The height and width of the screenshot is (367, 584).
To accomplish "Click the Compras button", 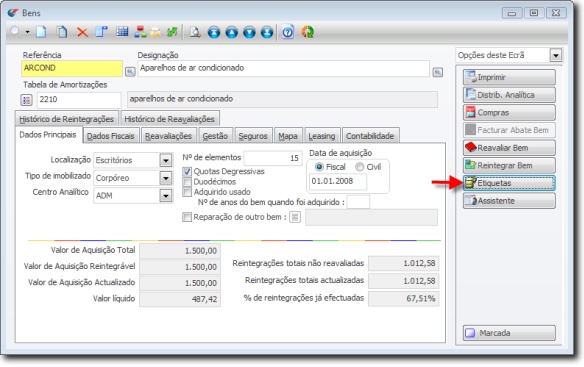I will (x=509, y=113).
